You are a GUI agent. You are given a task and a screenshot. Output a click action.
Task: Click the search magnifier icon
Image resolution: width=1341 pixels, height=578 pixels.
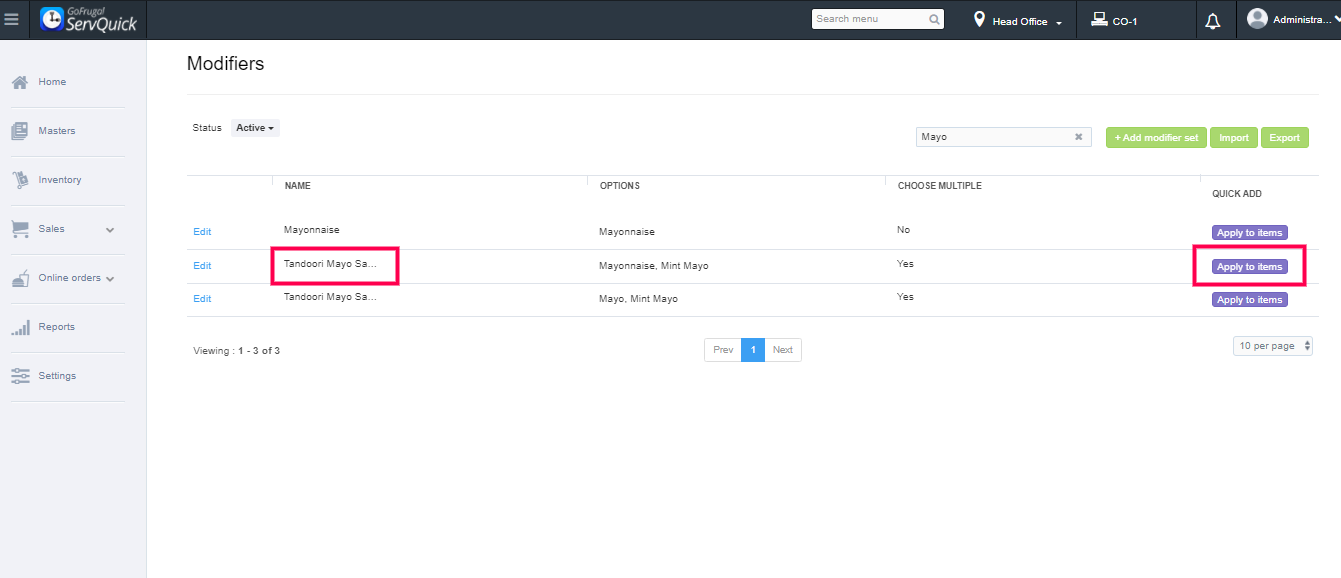[934, 19]
